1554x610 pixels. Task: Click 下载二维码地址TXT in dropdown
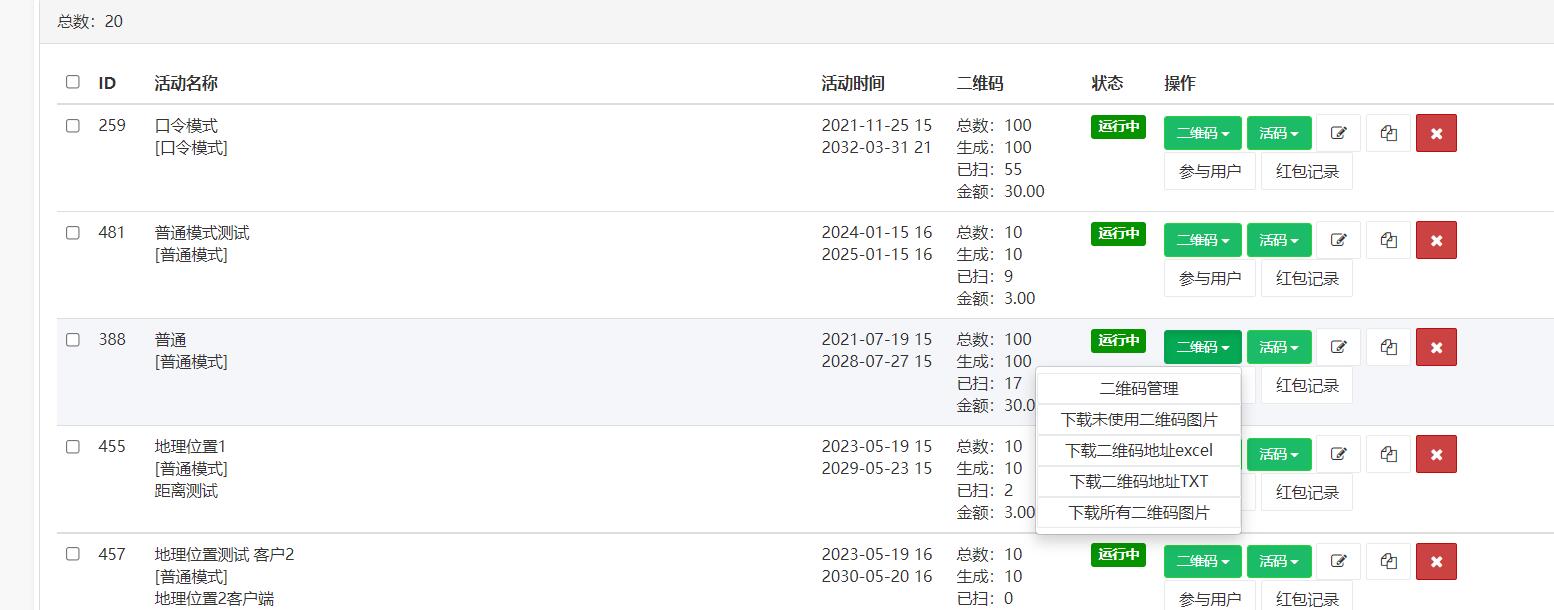(1139, 481)
